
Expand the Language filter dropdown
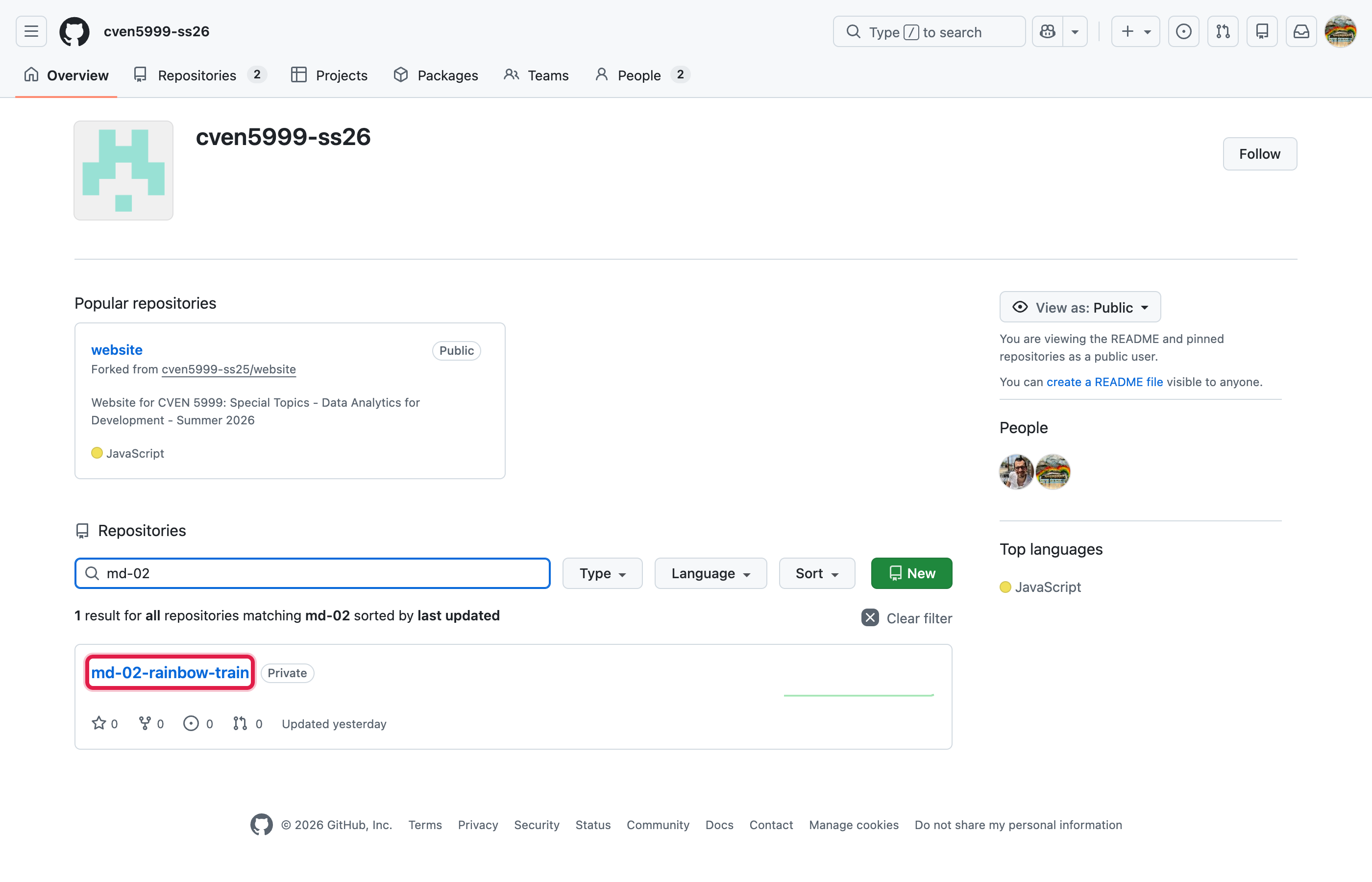(x=710, y=573)
